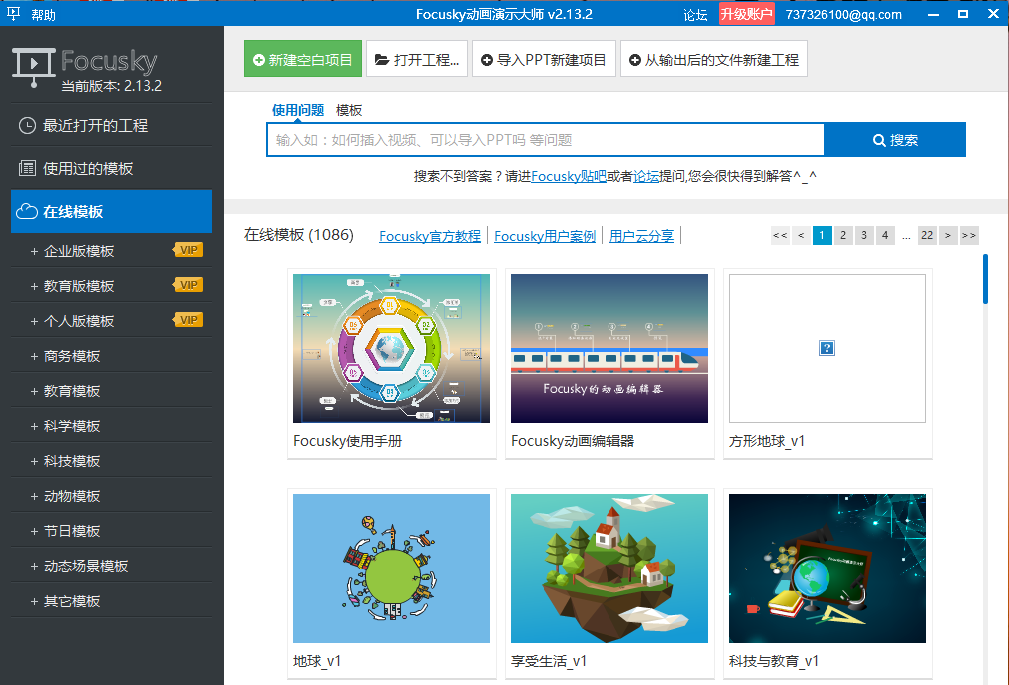Open 最近打开的工程 section
The image size is (1009, 685).
(111, 126)
